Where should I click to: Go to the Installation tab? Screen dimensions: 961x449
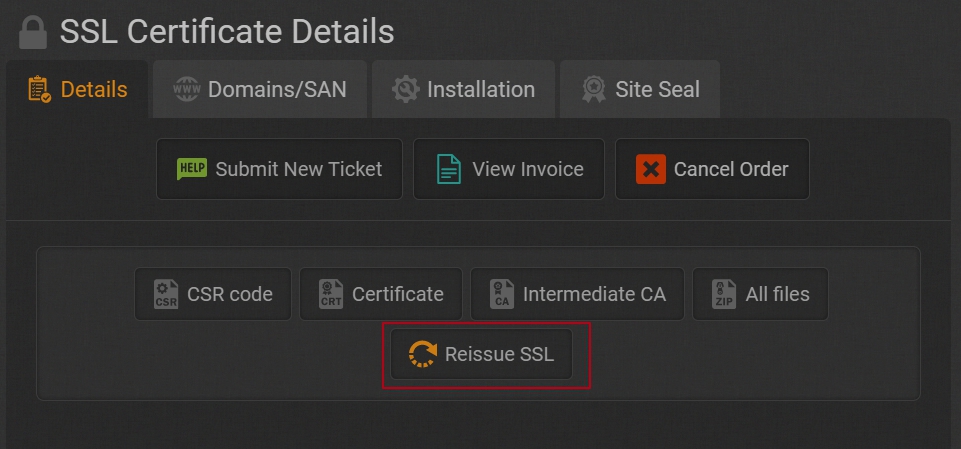tap(464, 90)
